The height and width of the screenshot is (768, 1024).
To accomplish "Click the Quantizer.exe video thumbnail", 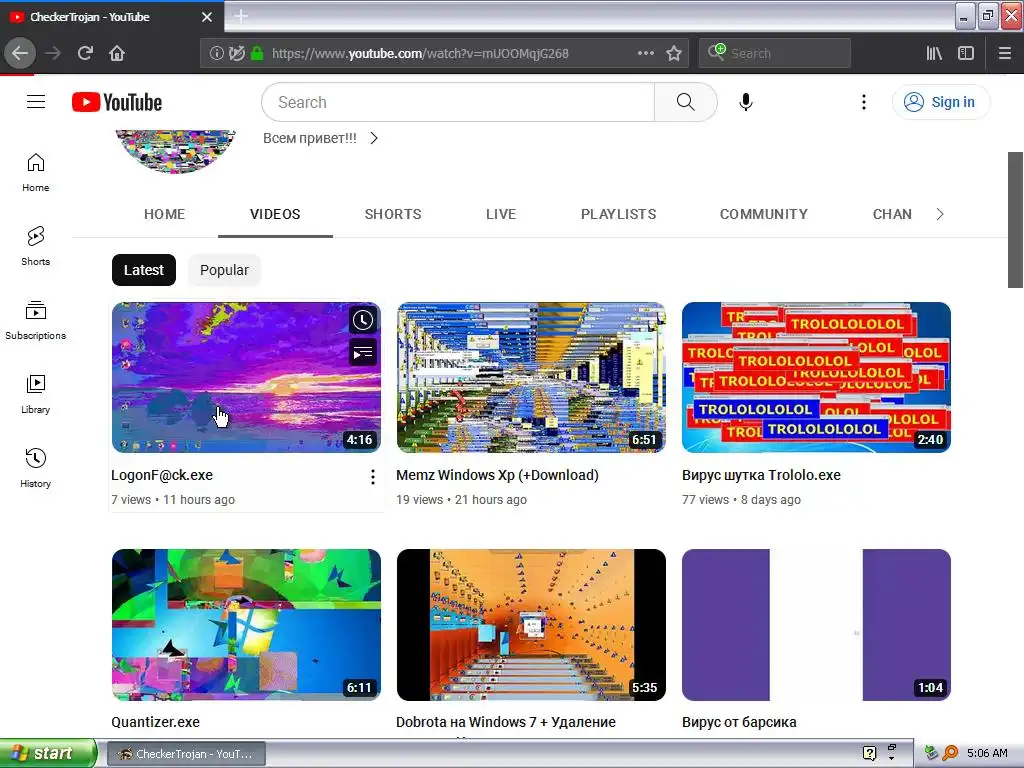I will click(x=246, y=625).
